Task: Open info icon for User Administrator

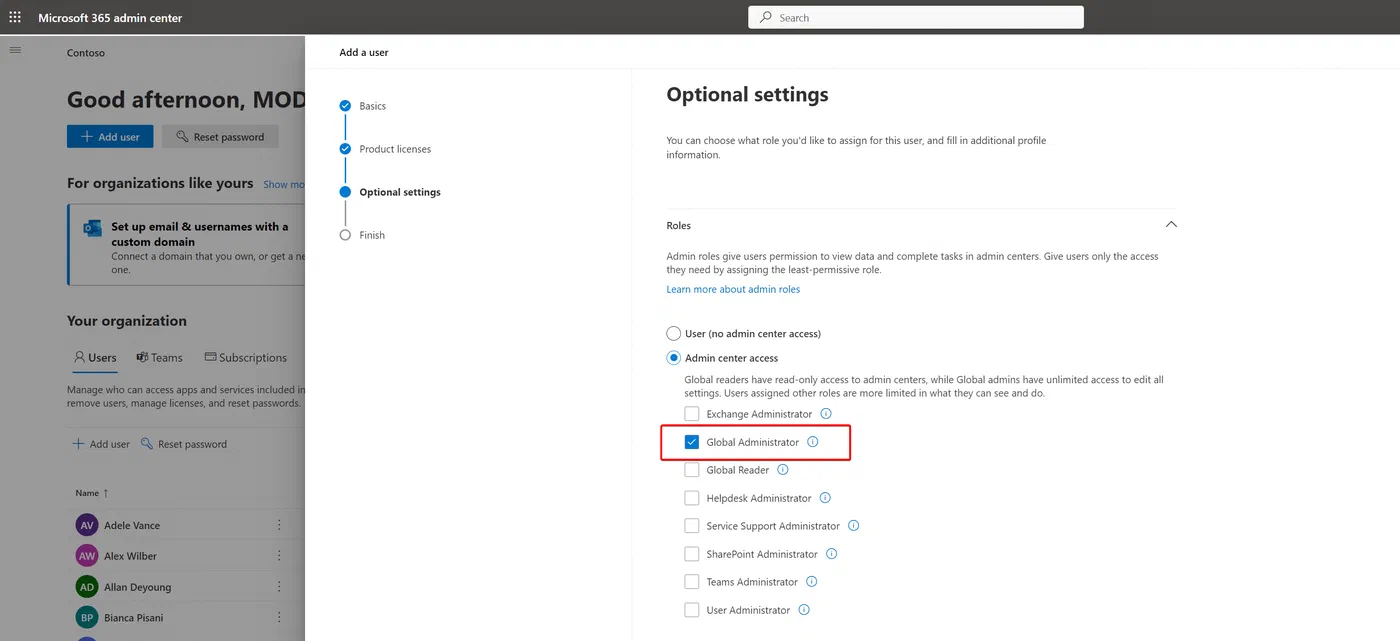Action: tap(804, 610)
